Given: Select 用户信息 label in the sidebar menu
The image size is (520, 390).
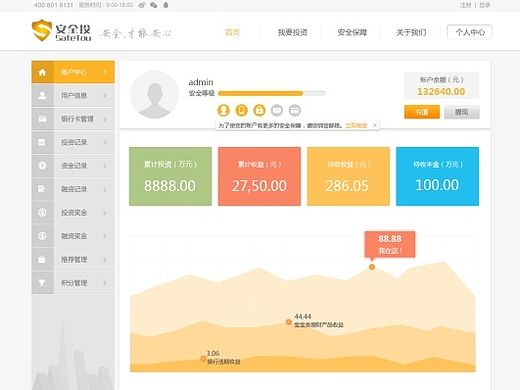Looking at the screenshot, I should click(x=74, y=95).
